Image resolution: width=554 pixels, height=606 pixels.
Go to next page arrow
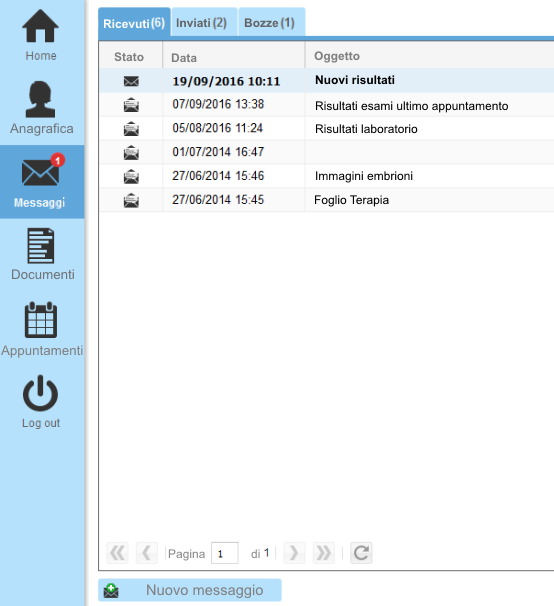pyautogui.click(x=294, y=553)
